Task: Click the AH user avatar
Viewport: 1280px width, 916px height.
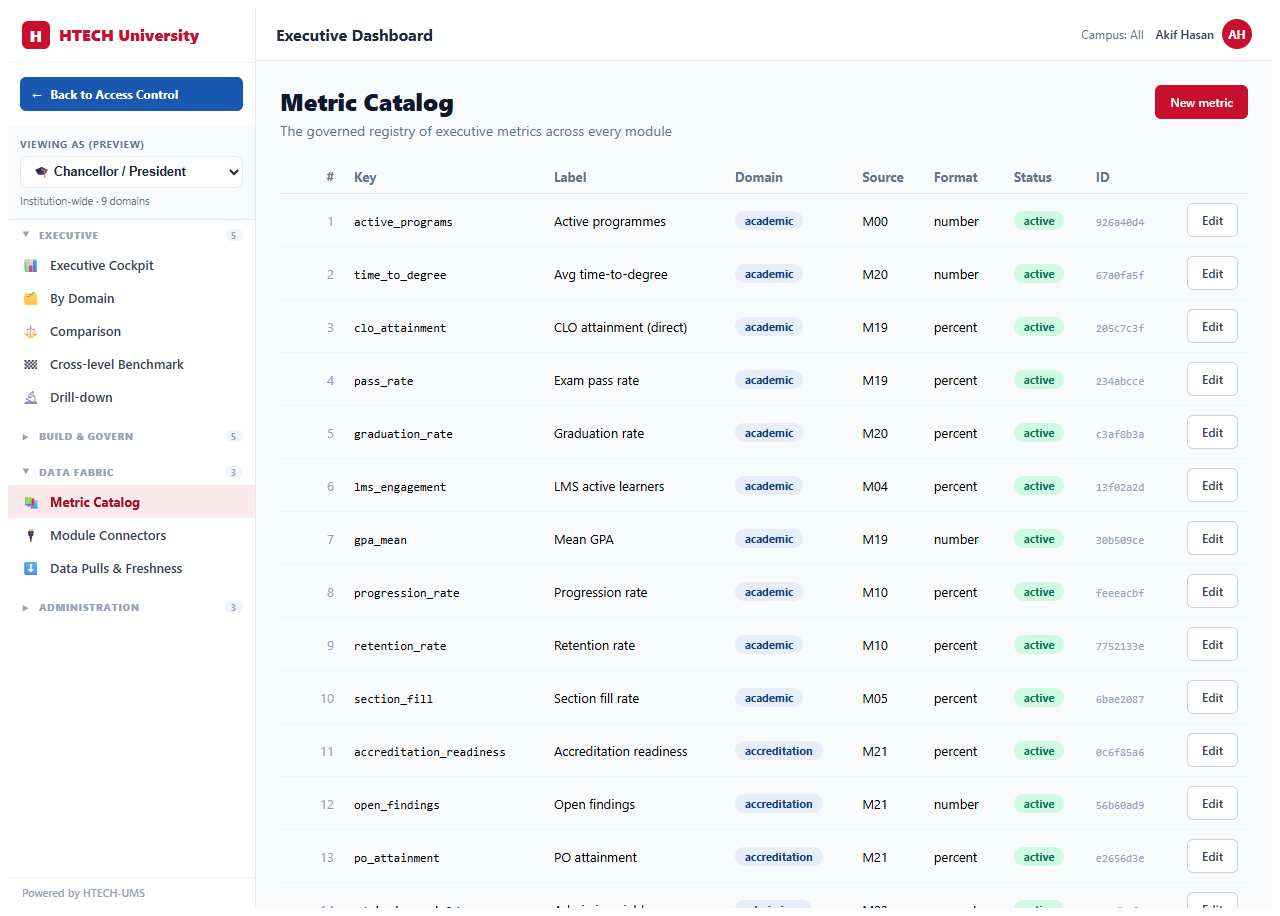Action: 1237,35
